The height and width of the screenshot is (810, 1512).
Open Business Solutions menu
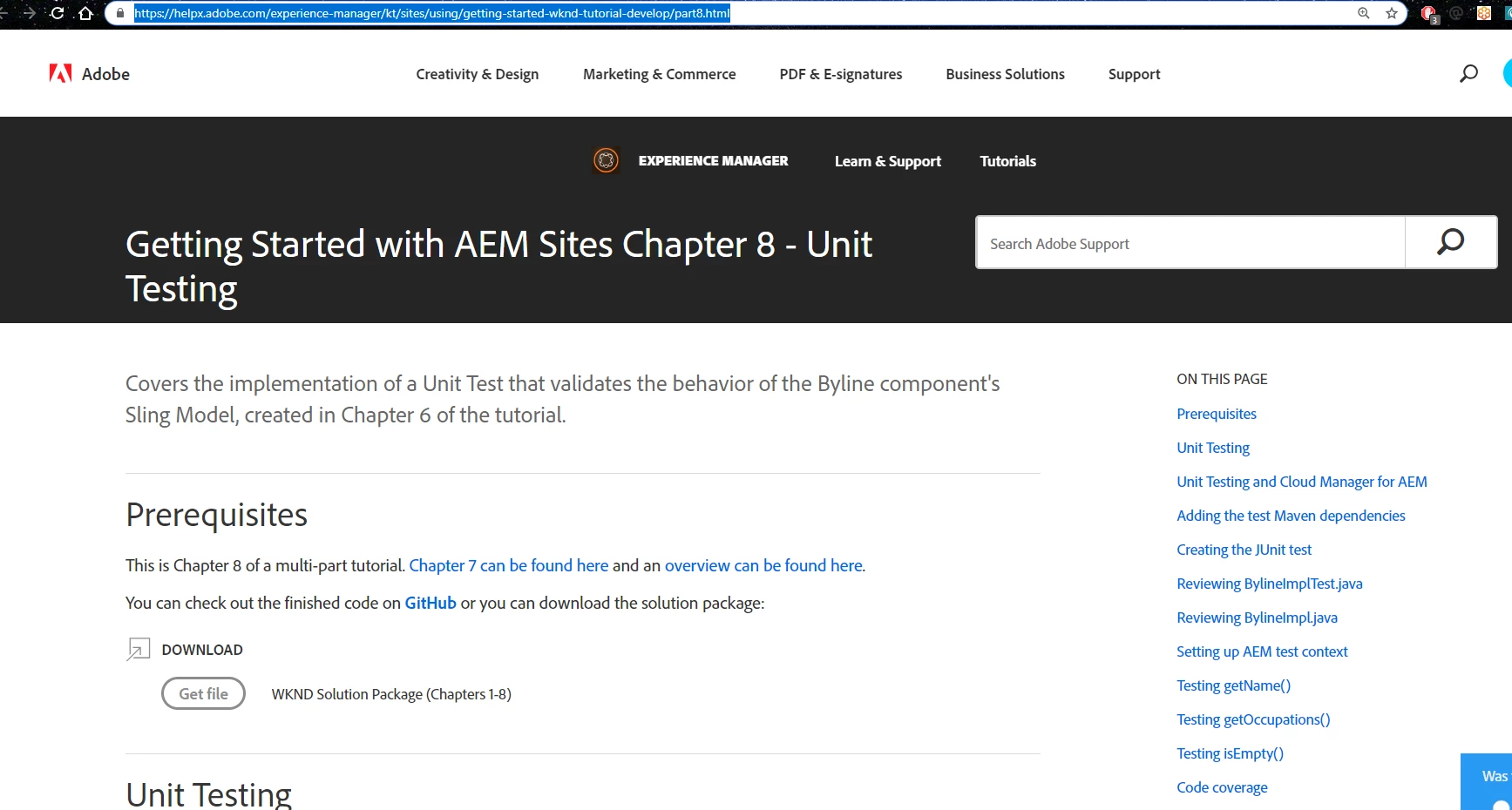1005,74
